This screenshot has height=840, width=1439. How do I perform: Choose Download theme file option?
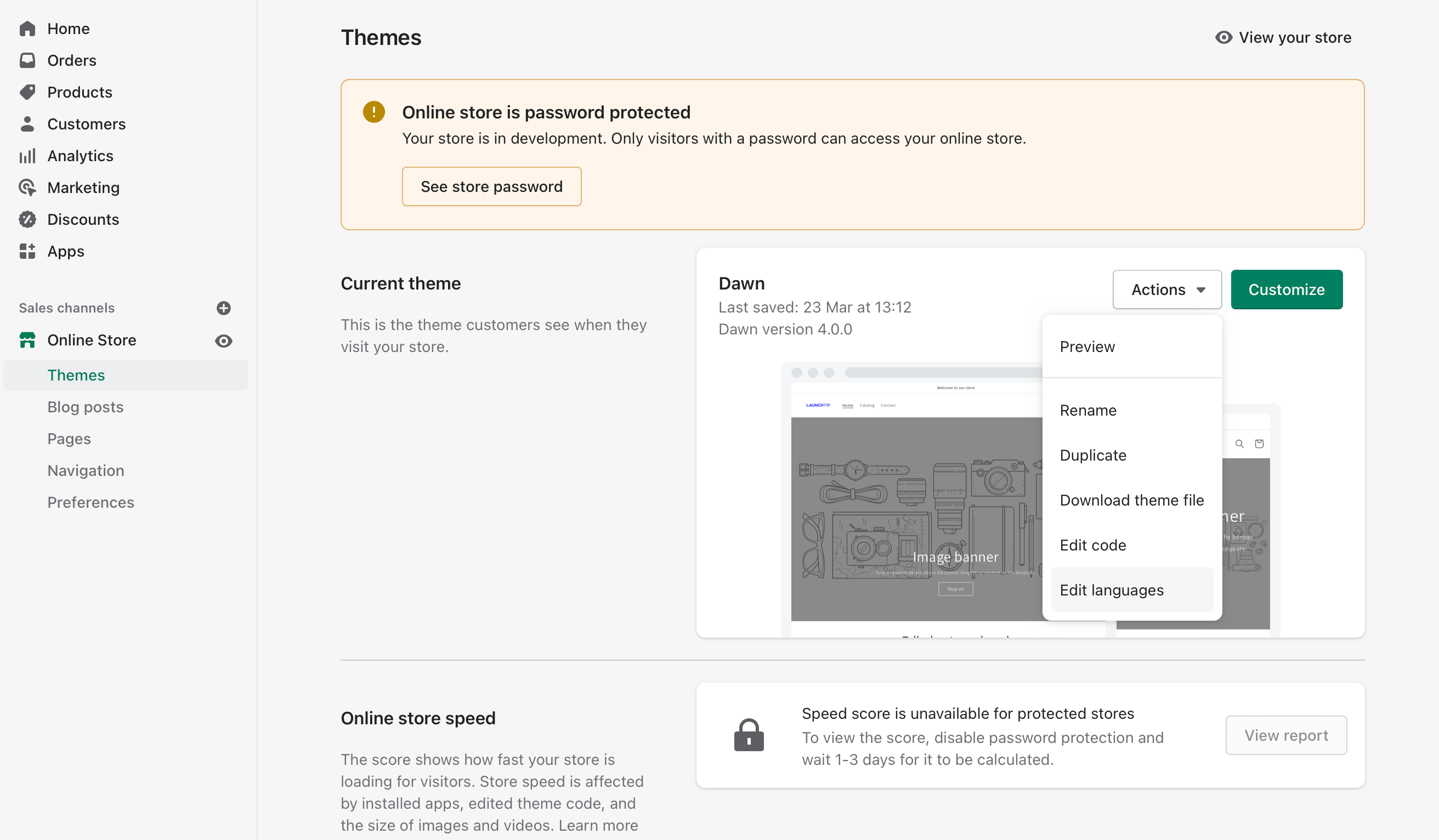[x=1131, y=500]
